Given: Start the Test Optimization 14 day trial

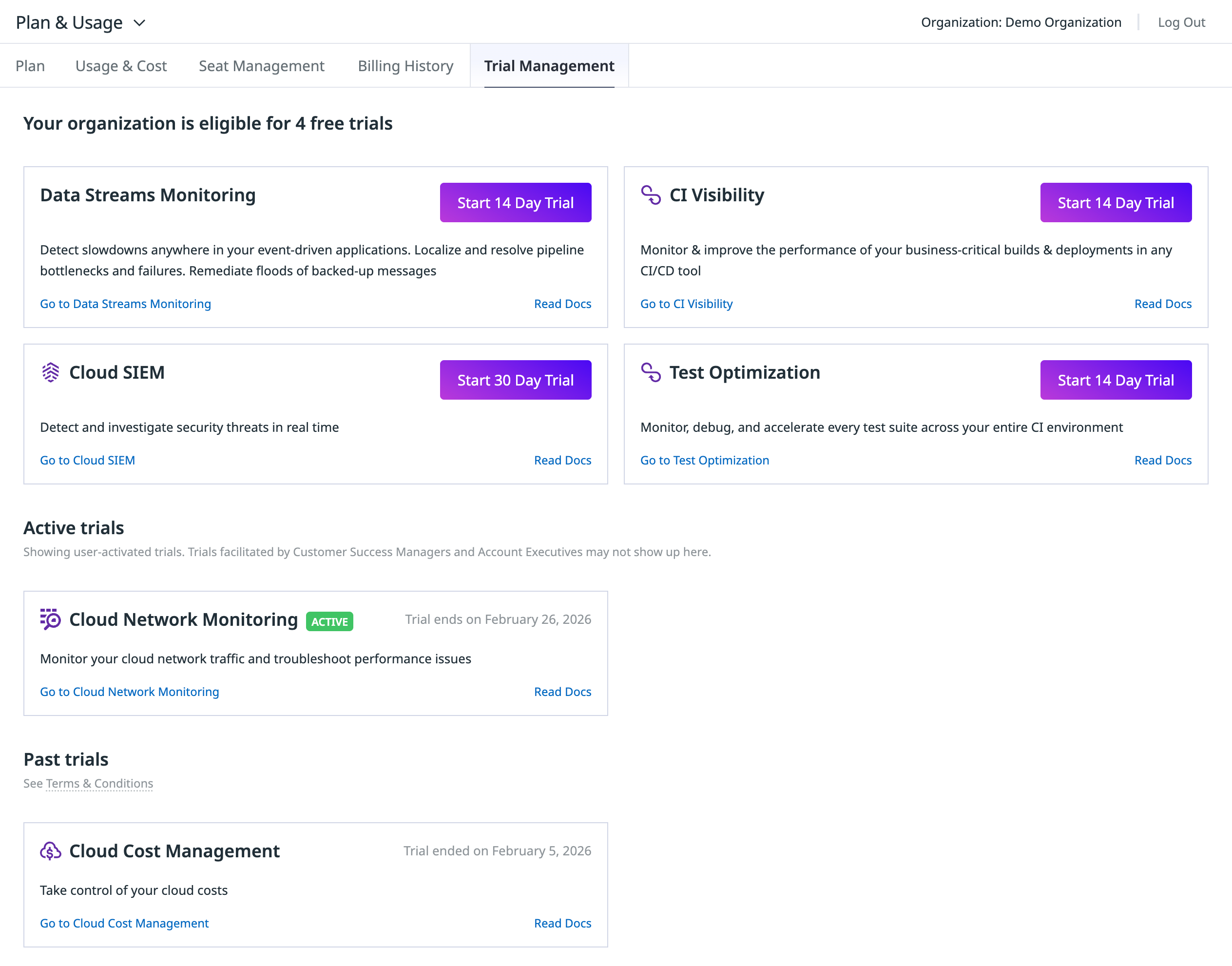Looking at the screenshot, I should click(x=1115, y=380).
